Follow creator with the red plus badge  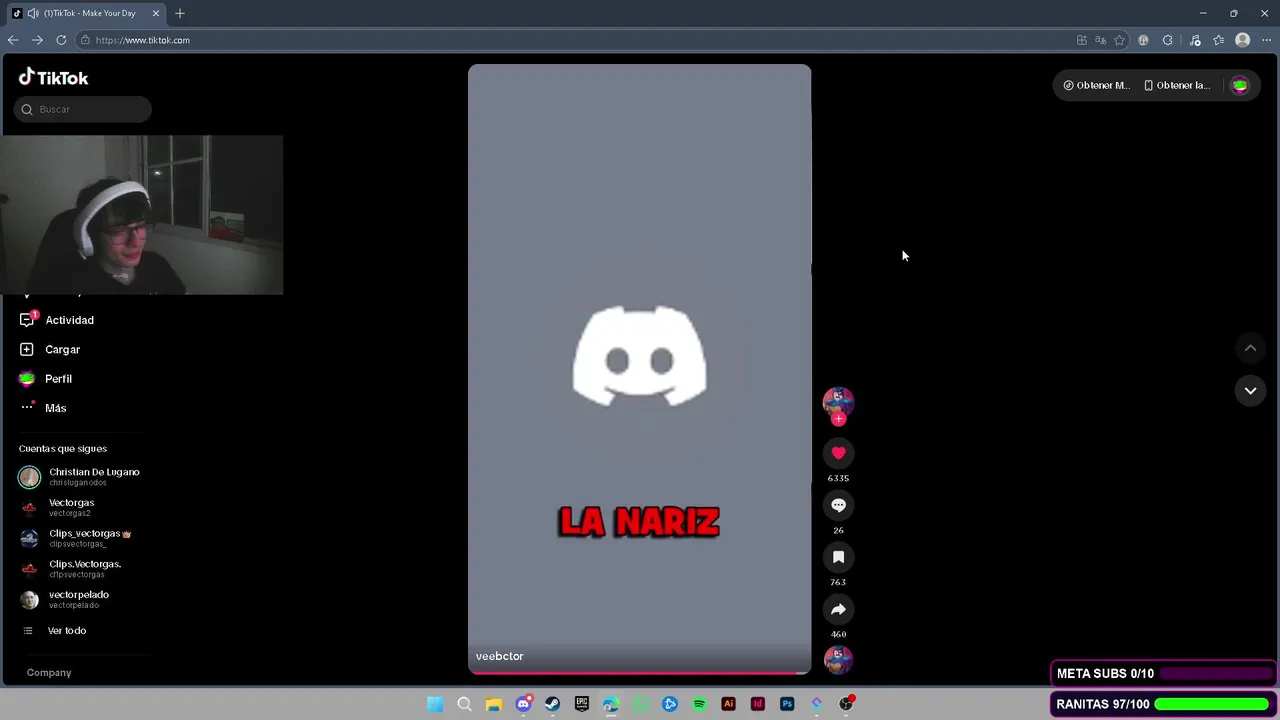pos(838,419)
